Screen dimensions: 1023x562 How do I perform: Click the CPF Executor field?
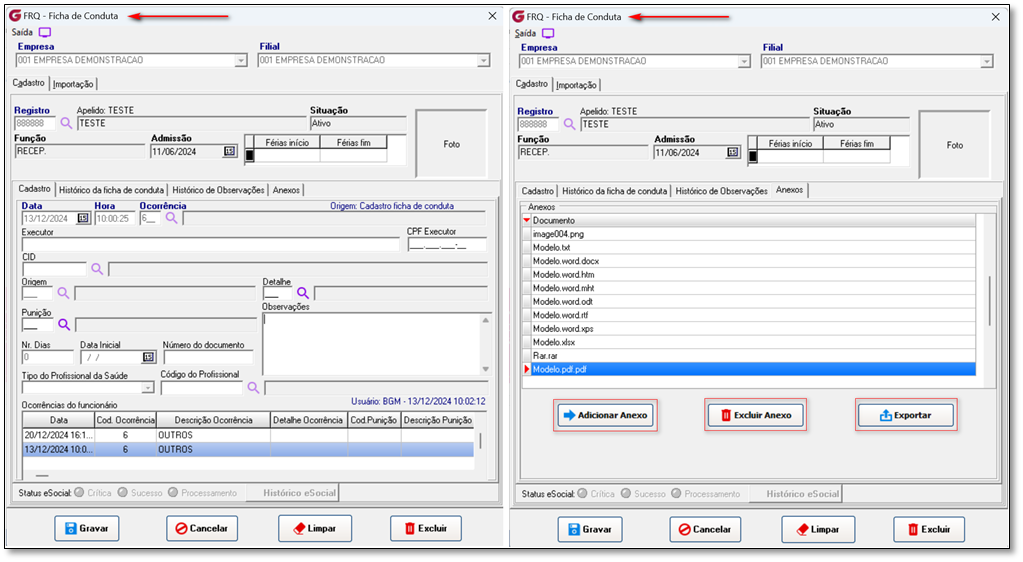[x=447, y=245]
